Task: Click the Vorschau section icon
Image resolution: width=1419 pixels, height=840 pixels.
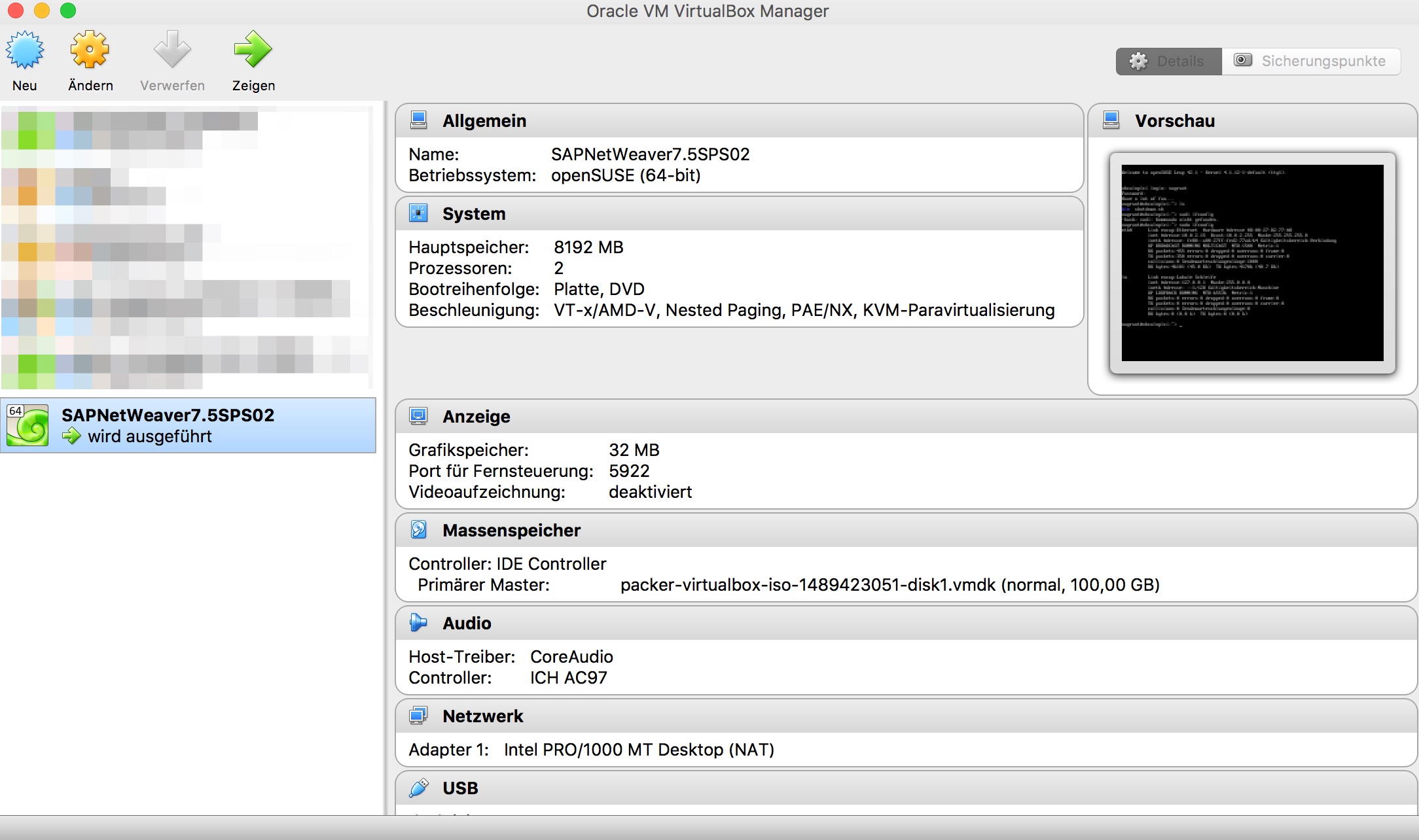Action: pos(1111,120)
